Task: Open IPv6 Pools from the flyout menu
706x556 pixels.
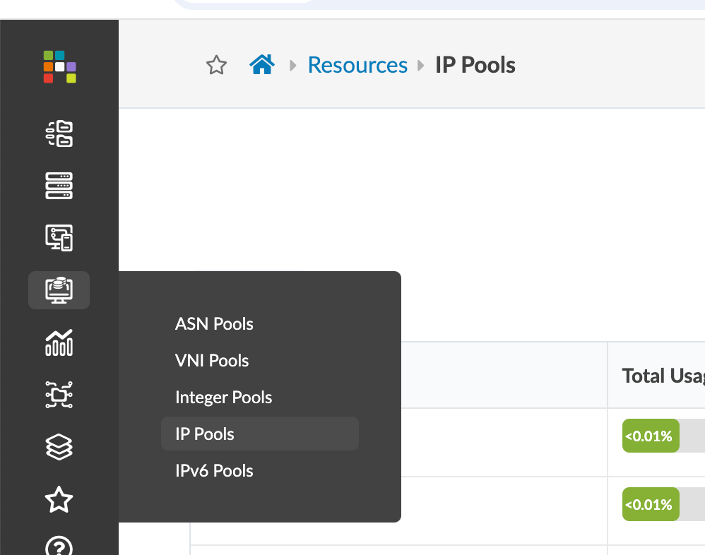Action: (214, 471)
